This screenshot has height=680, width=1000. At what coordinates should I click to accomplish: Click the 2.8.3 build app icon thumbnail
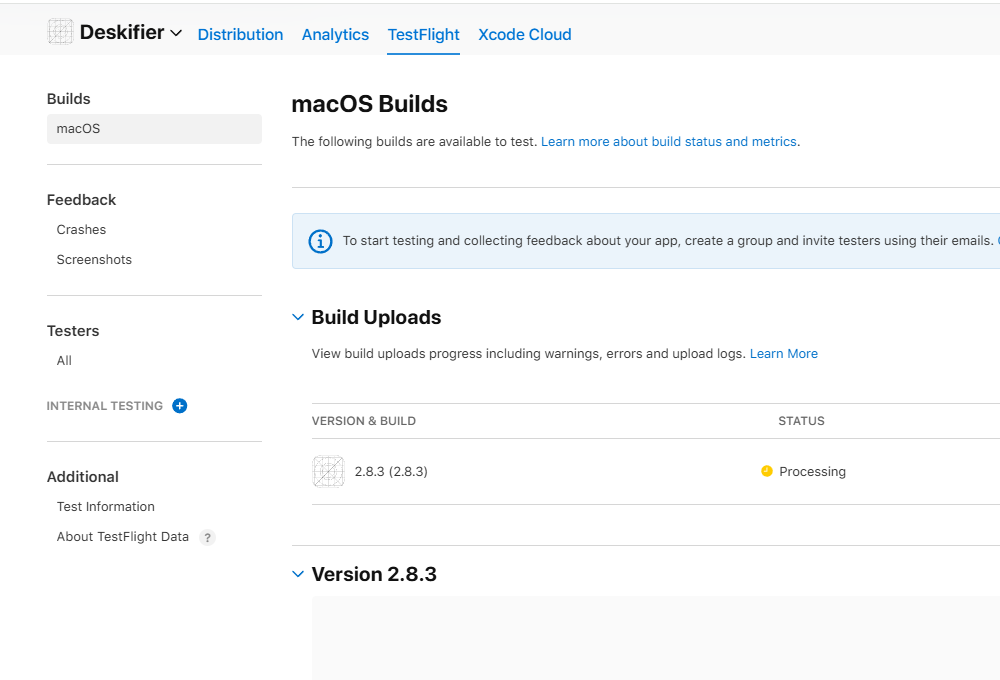click(328, 471)
